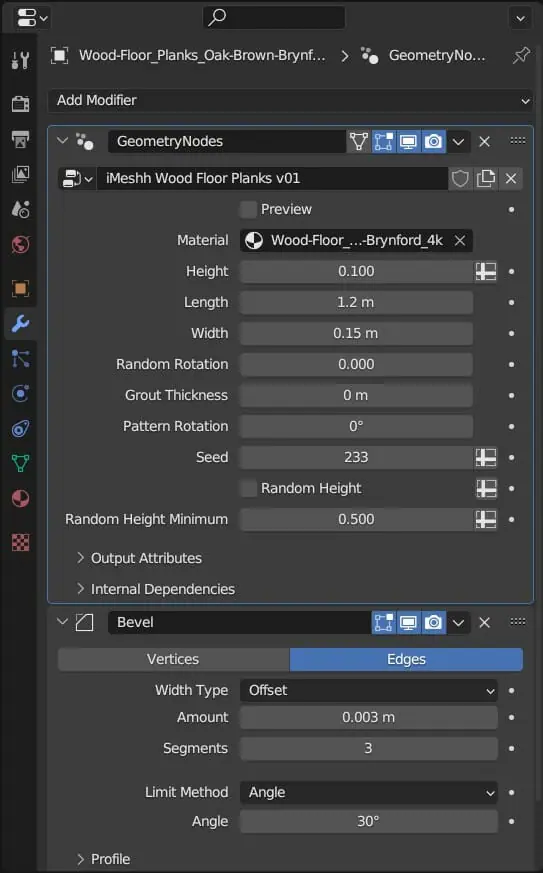
Task: Open the Modifiers wrench tab
Action: [20, 323]
